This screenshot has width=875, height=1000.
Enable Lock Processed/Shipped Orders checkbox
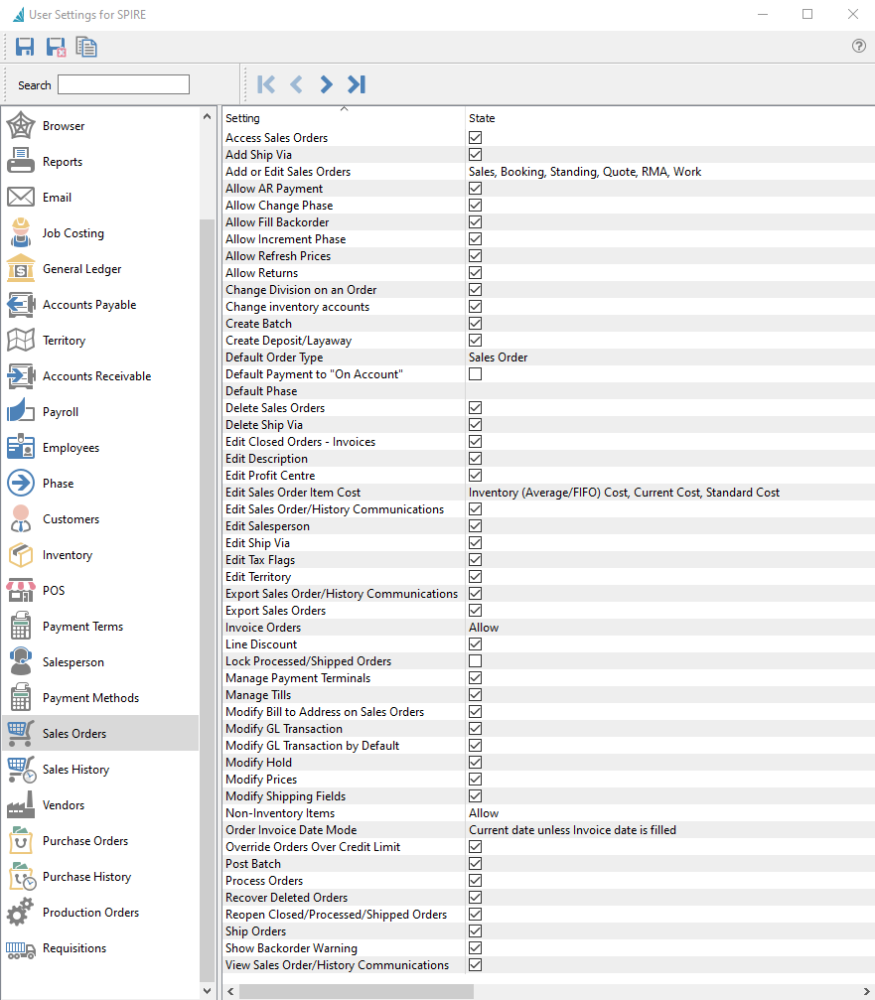coord(475,661)
